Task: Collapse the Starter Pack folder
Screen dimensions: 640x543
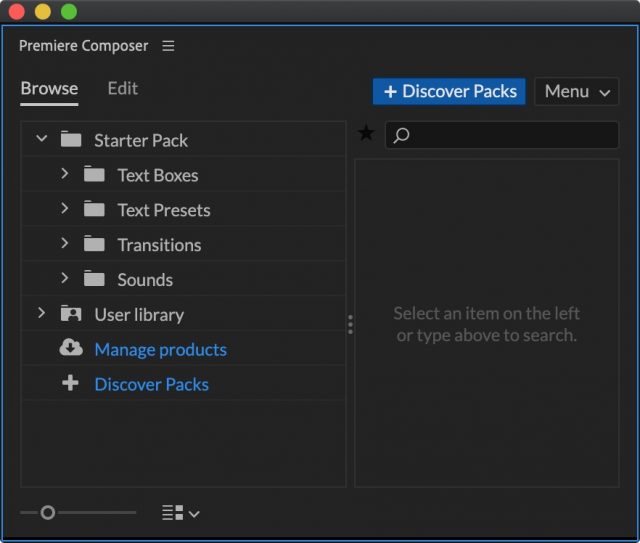Action: point(41,139)
